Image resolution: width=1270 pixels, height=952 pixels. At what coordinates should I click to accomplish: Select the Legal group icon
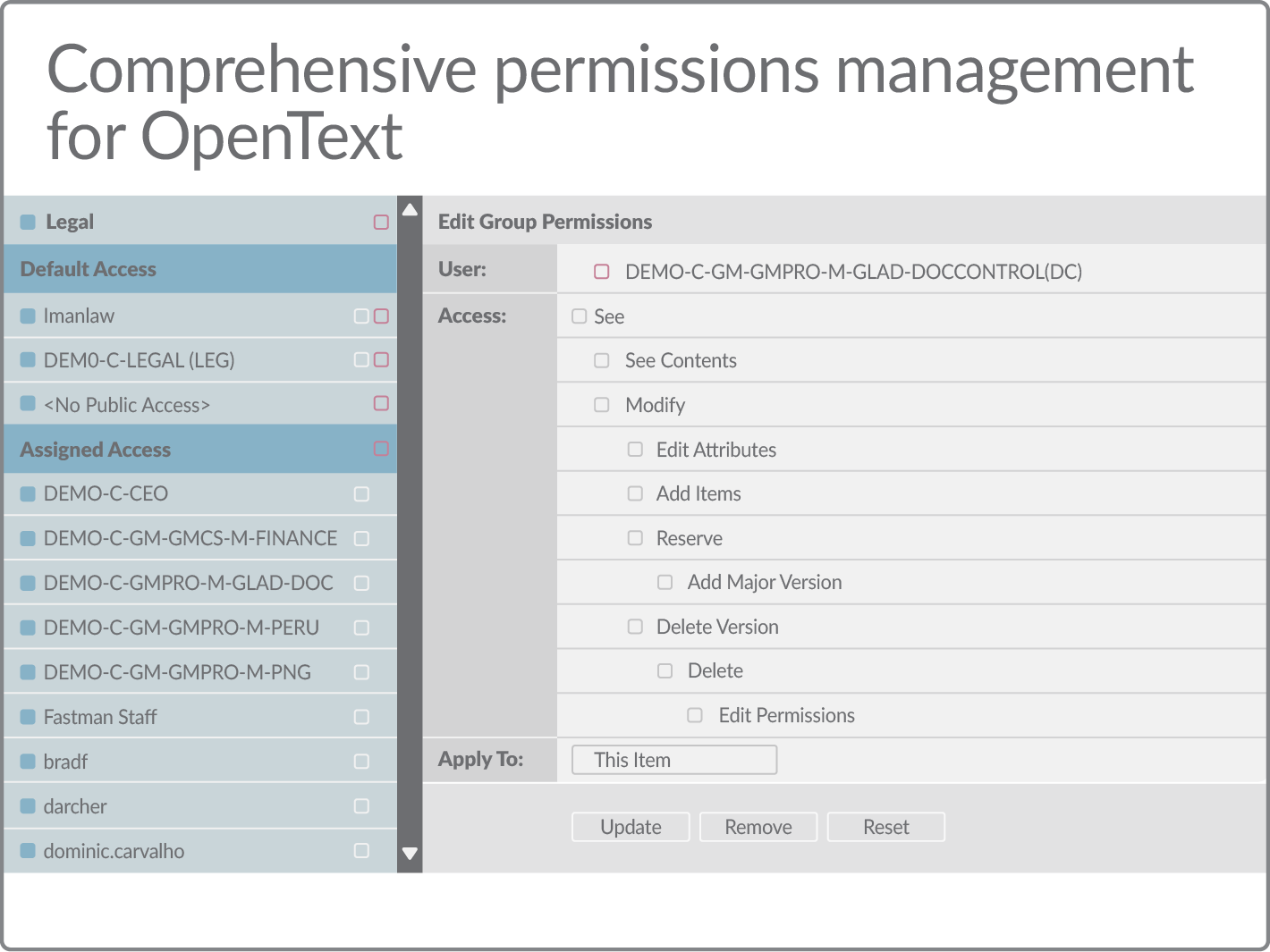point(29,221)
